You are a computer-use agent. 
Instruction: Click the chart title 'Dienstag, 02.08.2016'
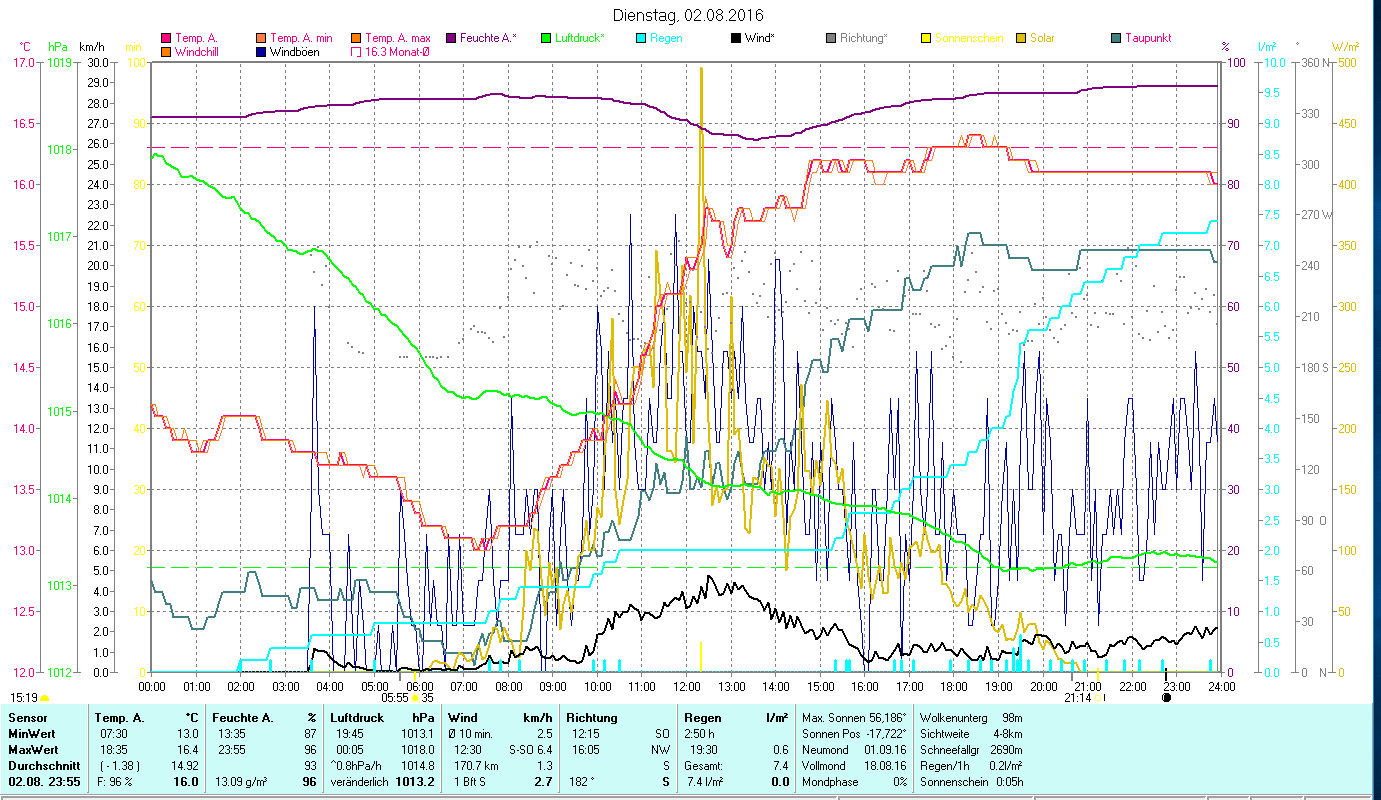pos(686,16)
